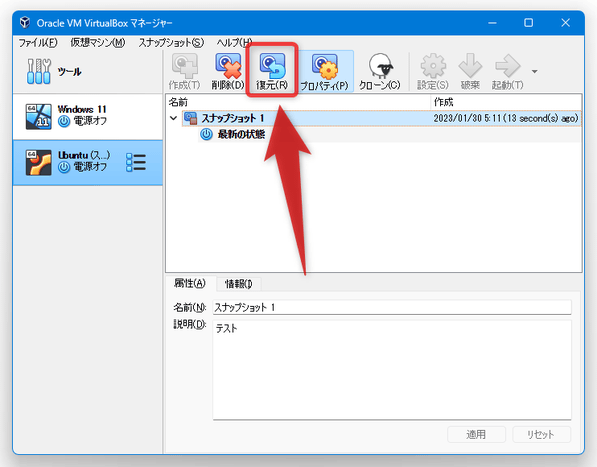Collapse the スナップショット 1 tree node

[174, 118]
